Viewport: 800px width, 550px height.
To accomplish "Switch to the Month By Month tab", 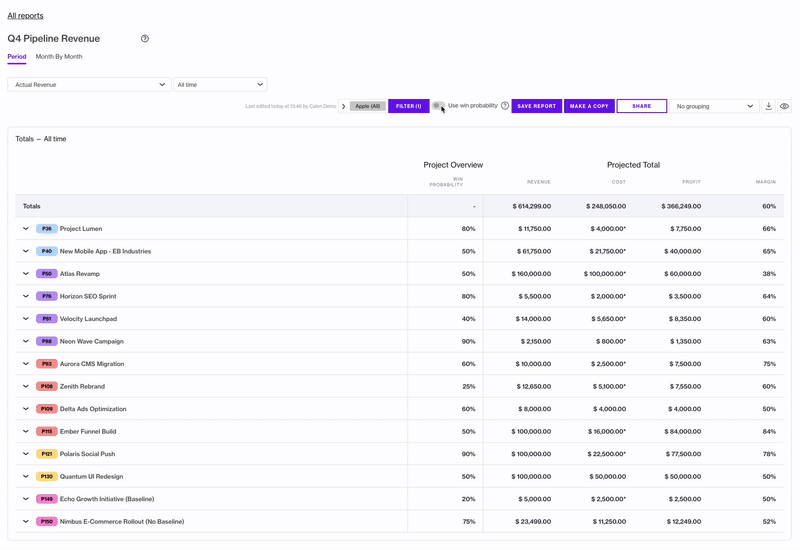I will [59, 57].
